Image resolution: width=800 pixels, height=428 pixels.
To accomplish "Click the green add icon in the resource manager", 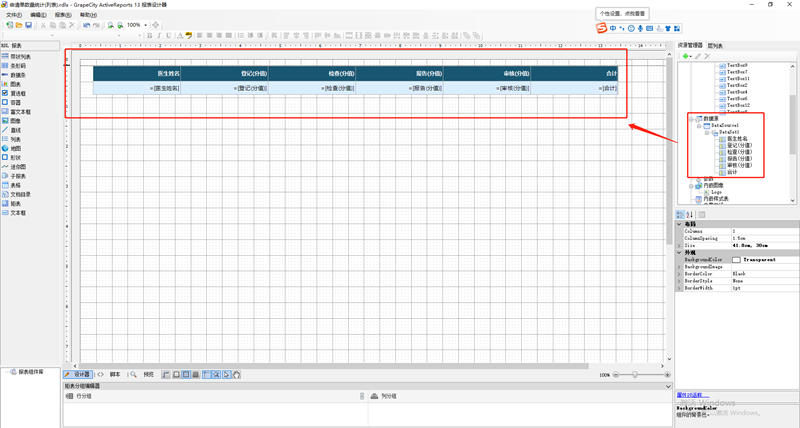I will pyautogui.click(x=685, y=56).
